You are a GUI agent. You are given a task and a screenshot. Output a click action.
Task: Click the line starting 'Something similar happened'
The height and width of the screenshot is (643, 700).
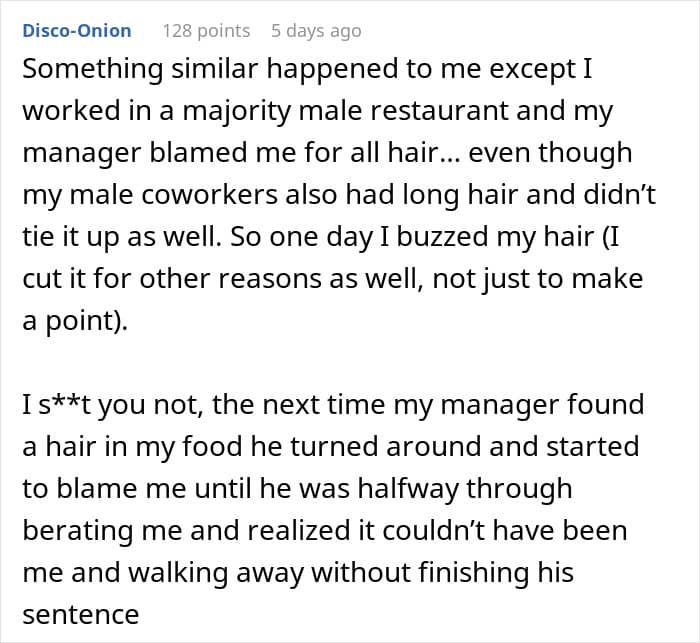307,70
